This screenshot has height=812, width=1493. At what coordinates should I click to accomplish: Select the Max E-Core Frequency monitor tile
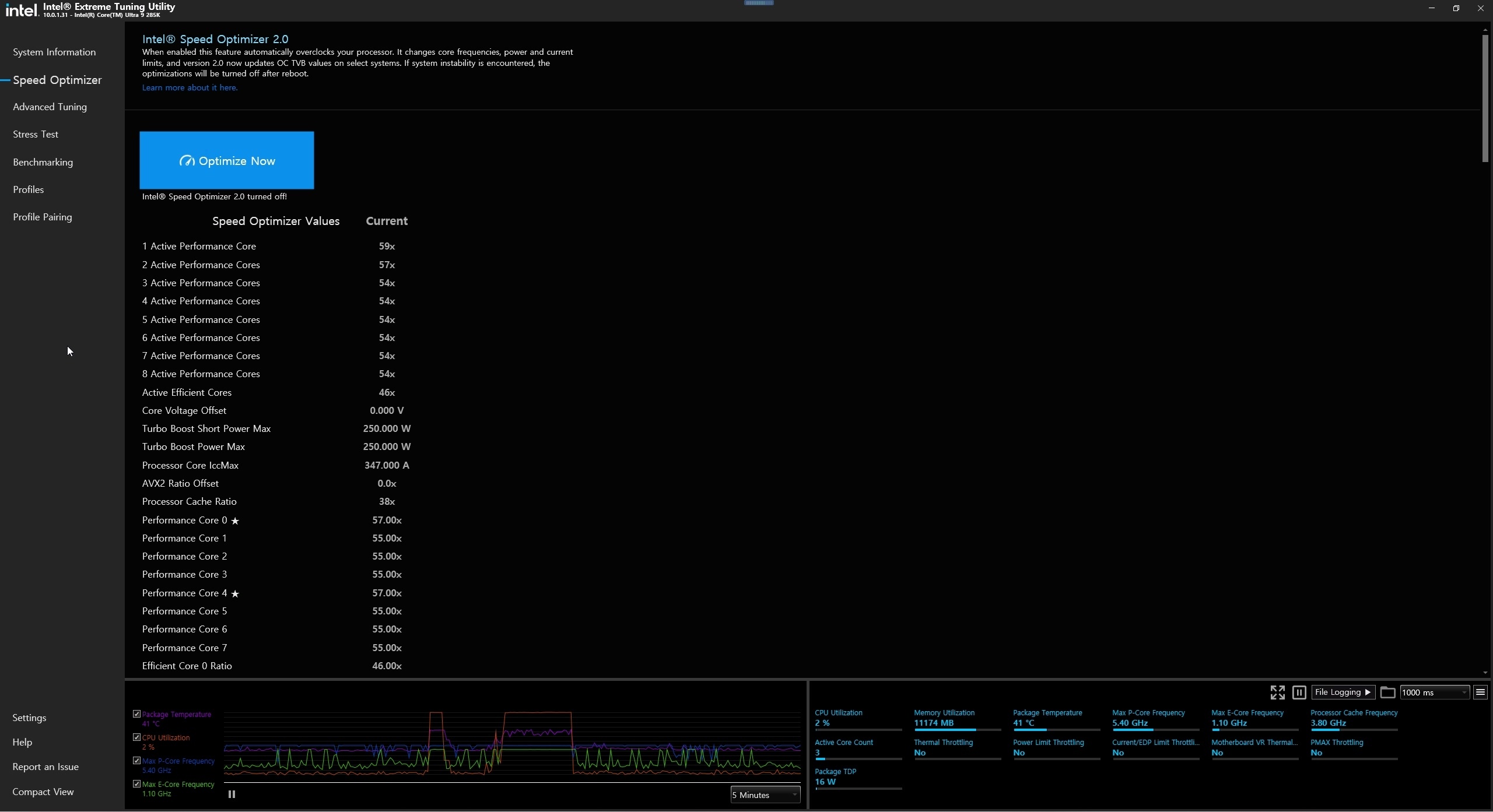(1255, 720)
